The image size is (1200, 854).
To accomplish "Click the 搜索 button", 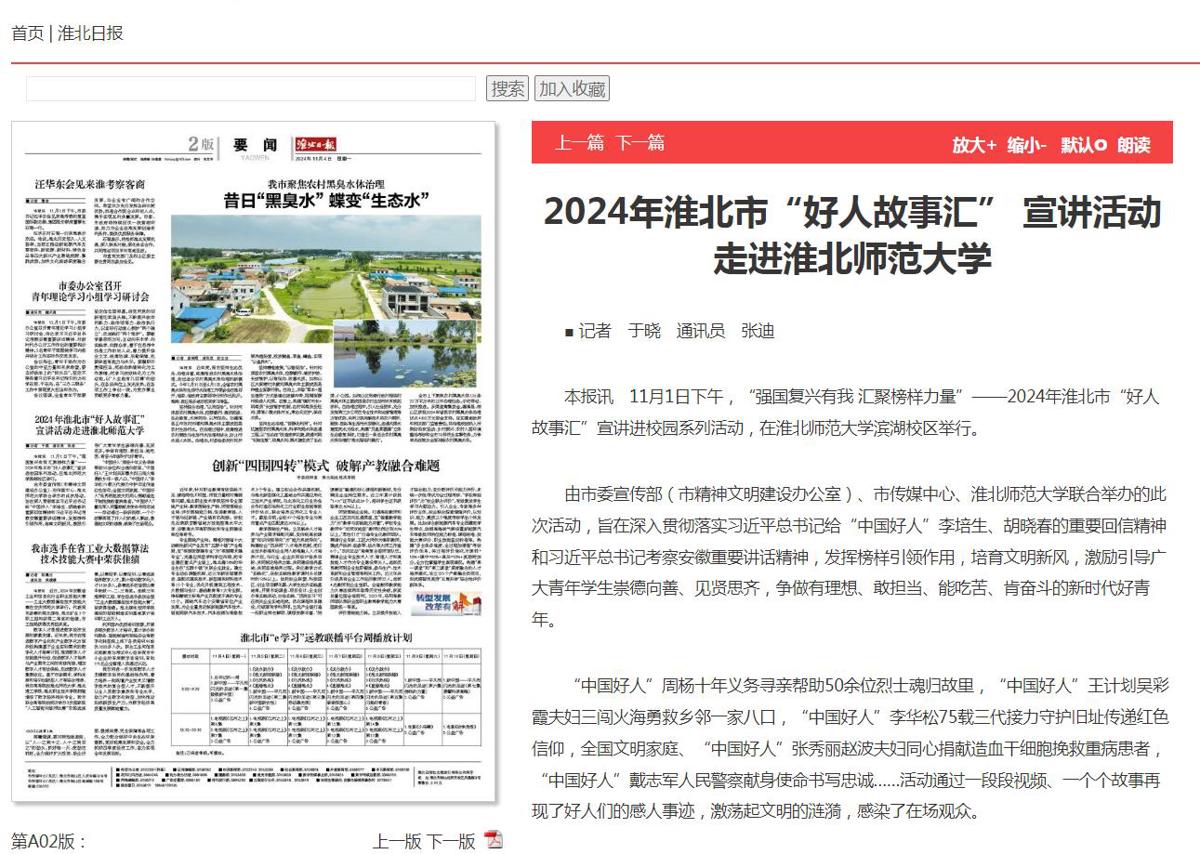I will click(507, 89).
